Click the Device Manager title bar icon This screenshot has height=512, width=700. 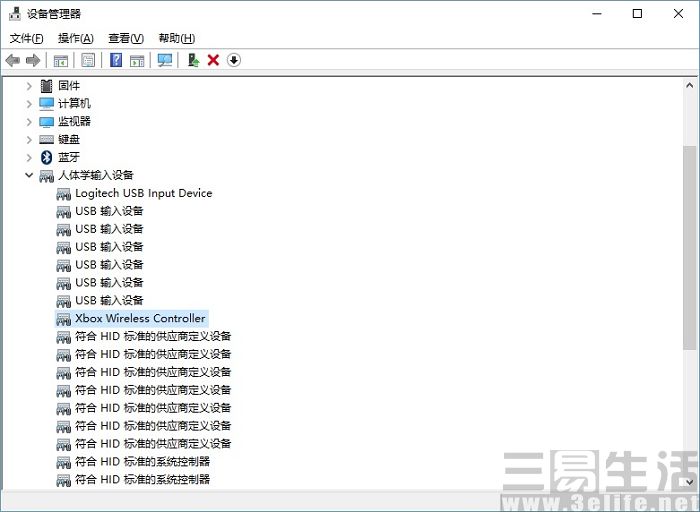15,13
